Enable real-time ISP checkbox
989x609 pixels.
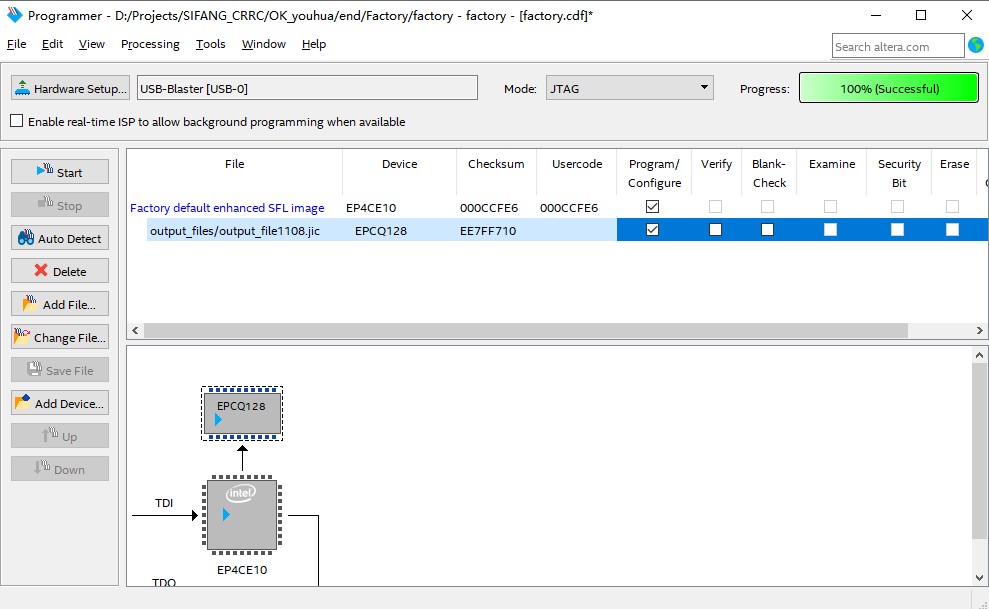pyautogui.click(x=17, y=121)
